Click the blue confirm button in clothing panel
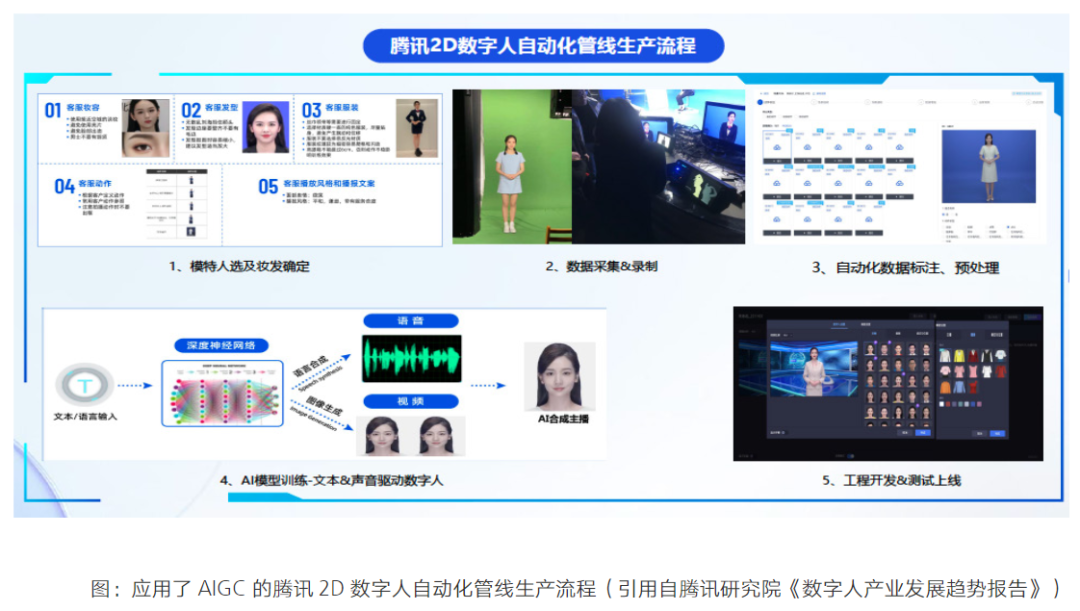1080x611 pixels. click(x=997, y=434)
